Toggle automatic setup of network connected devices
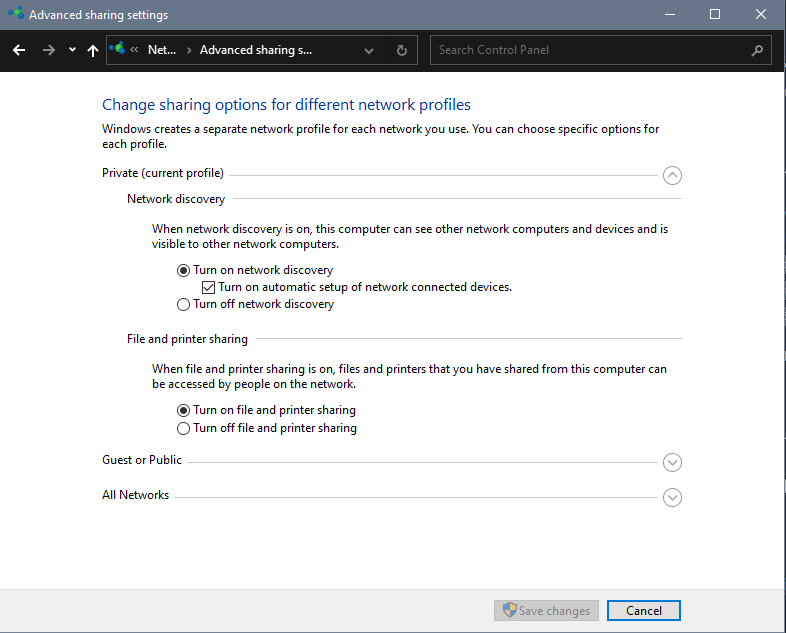 coord(208,287)
